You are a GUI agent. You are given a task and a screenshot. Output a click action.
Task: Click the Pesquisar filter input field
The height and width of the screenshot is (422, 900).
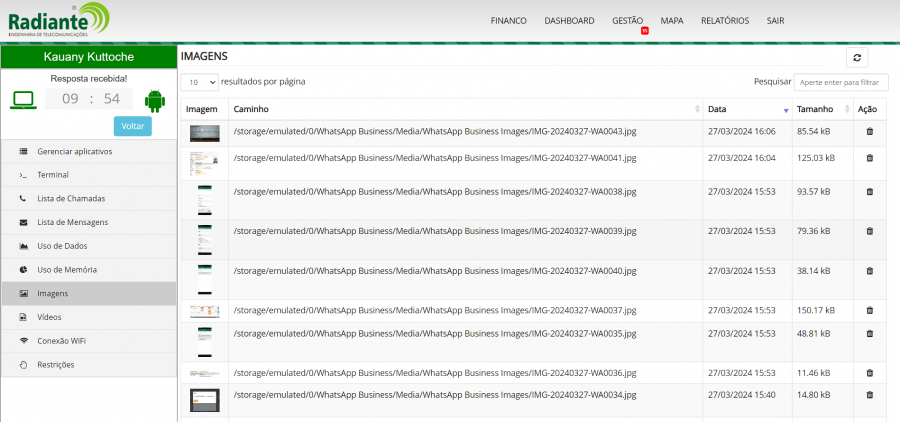(840, 82)
